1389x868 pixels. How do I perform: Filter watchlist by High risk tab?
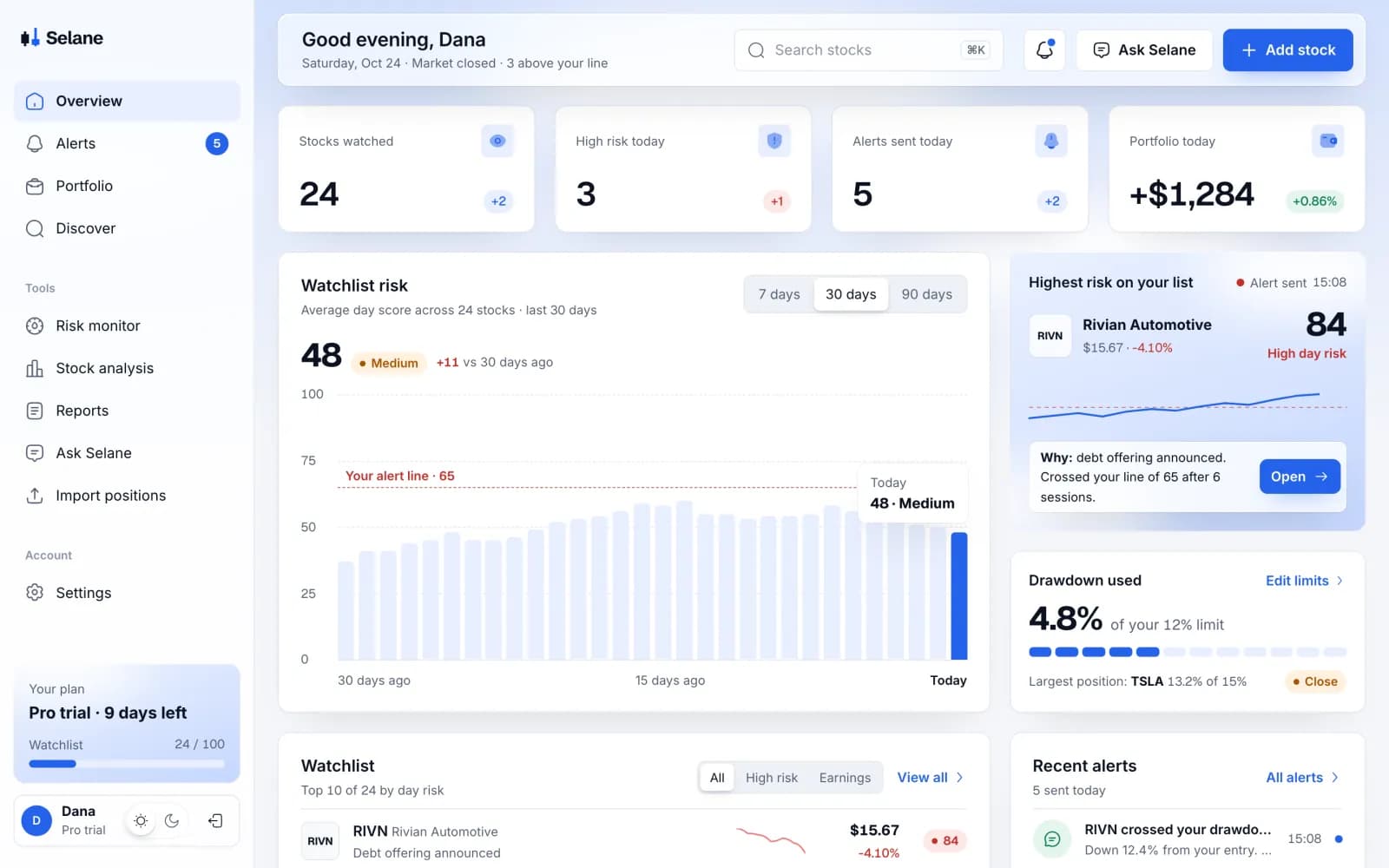pos(772,778)
